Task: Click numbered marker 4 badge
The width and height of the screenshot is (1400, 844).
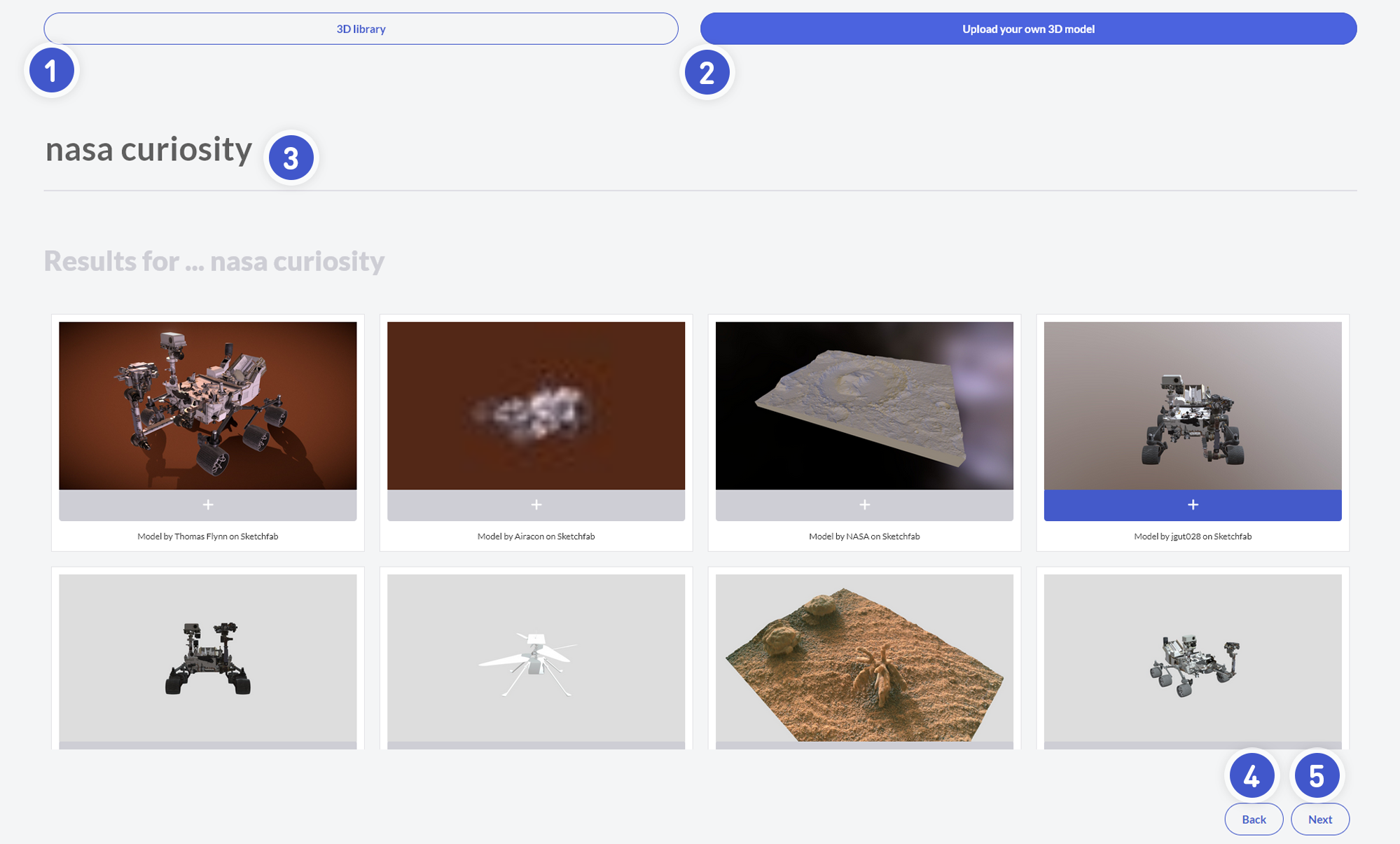Action: [1252, 776]
